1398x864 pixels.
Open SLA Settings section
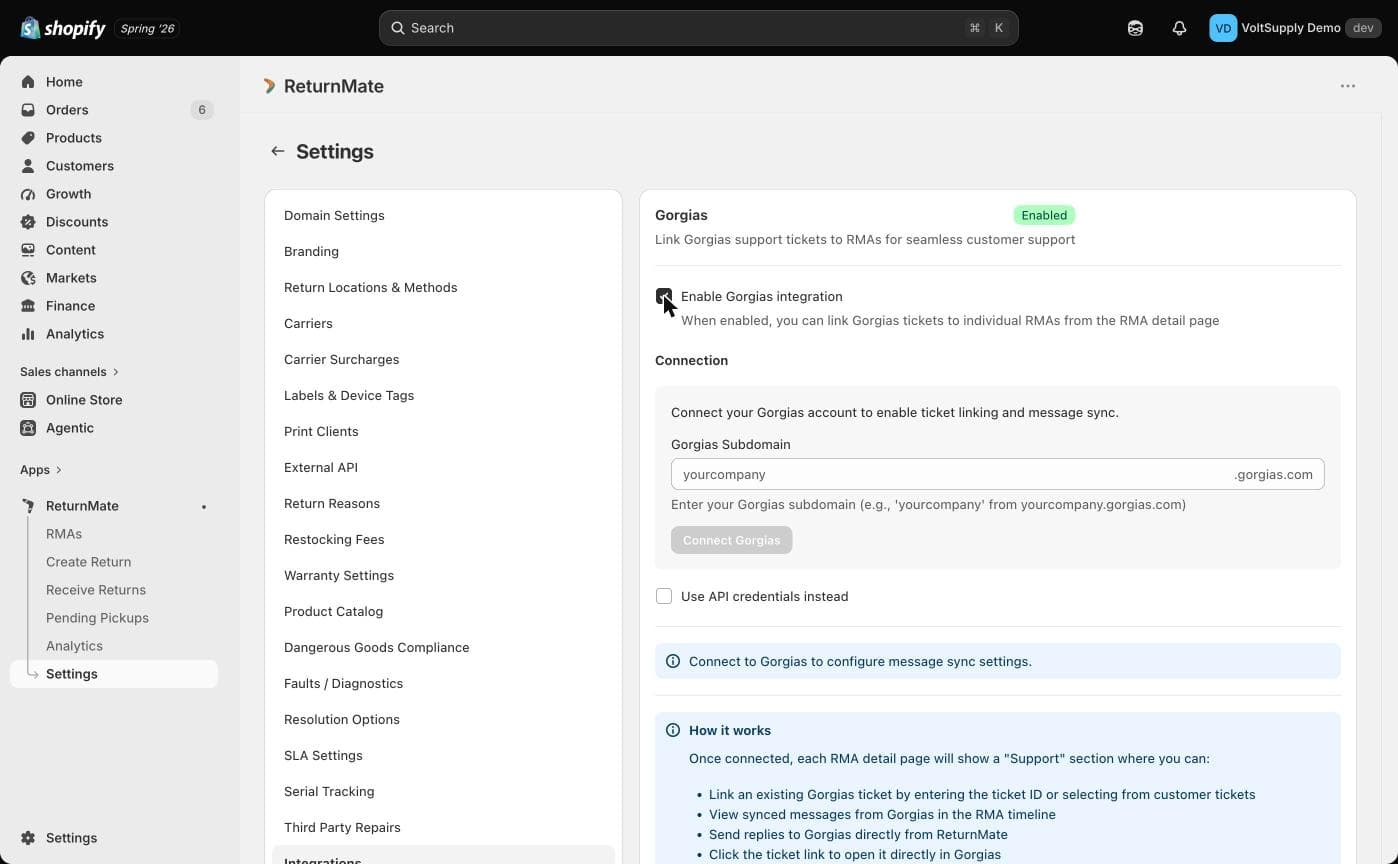tap(323, 755)
